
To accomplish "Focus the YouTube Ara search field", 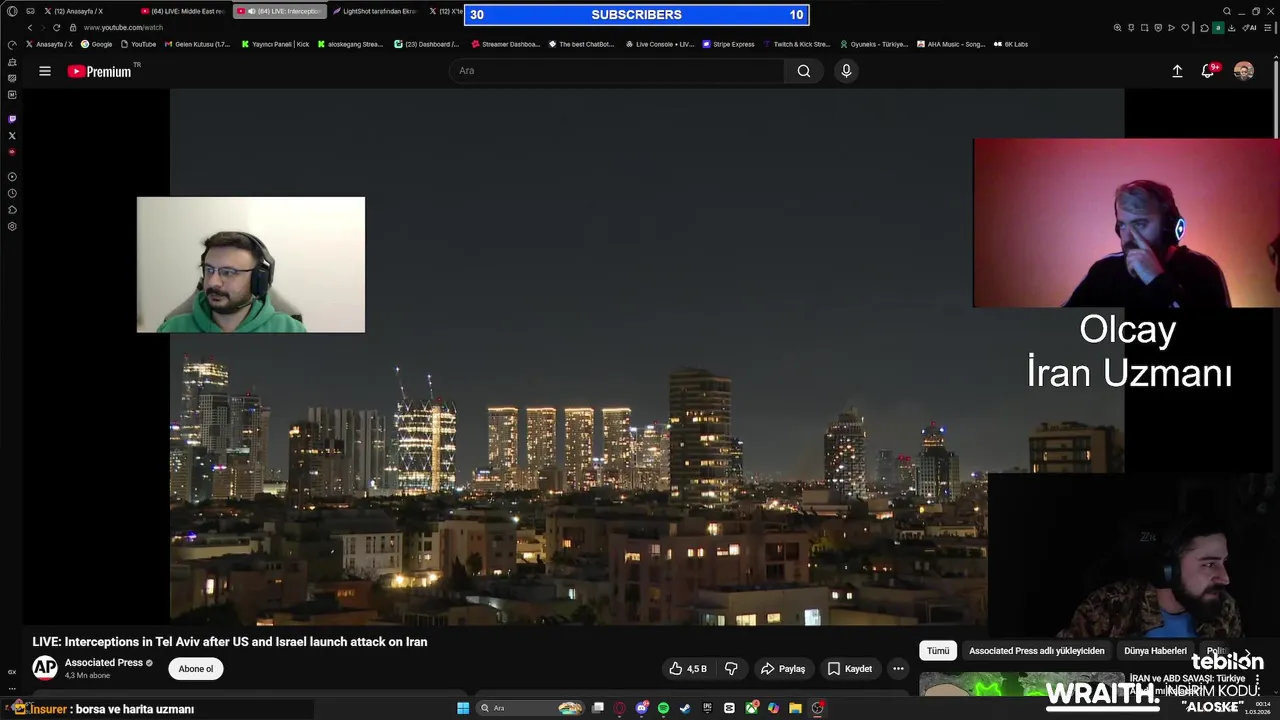I will pos(618,71).
